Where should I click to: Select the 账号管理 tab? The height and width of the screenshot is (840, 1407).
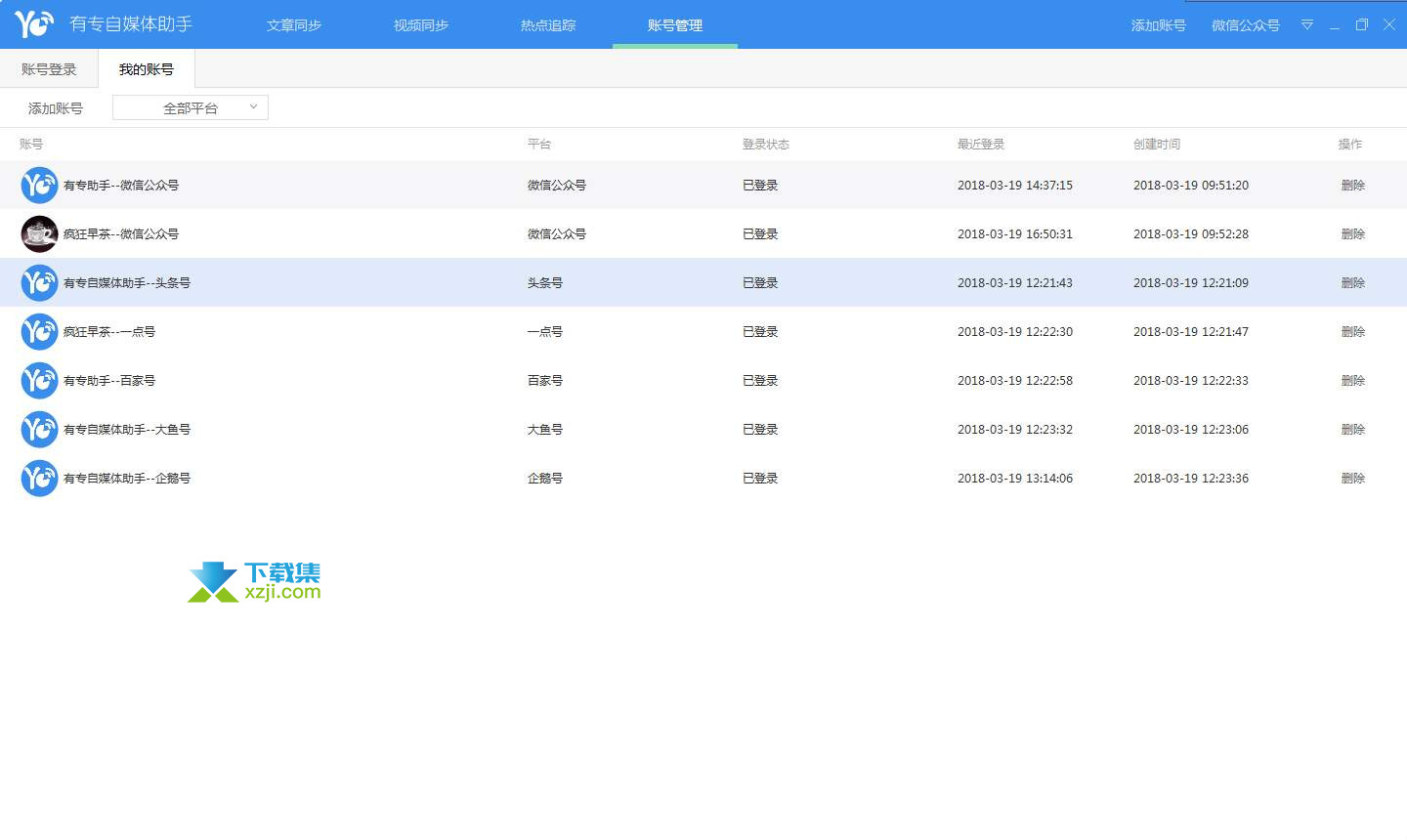[x=675, y=25]
